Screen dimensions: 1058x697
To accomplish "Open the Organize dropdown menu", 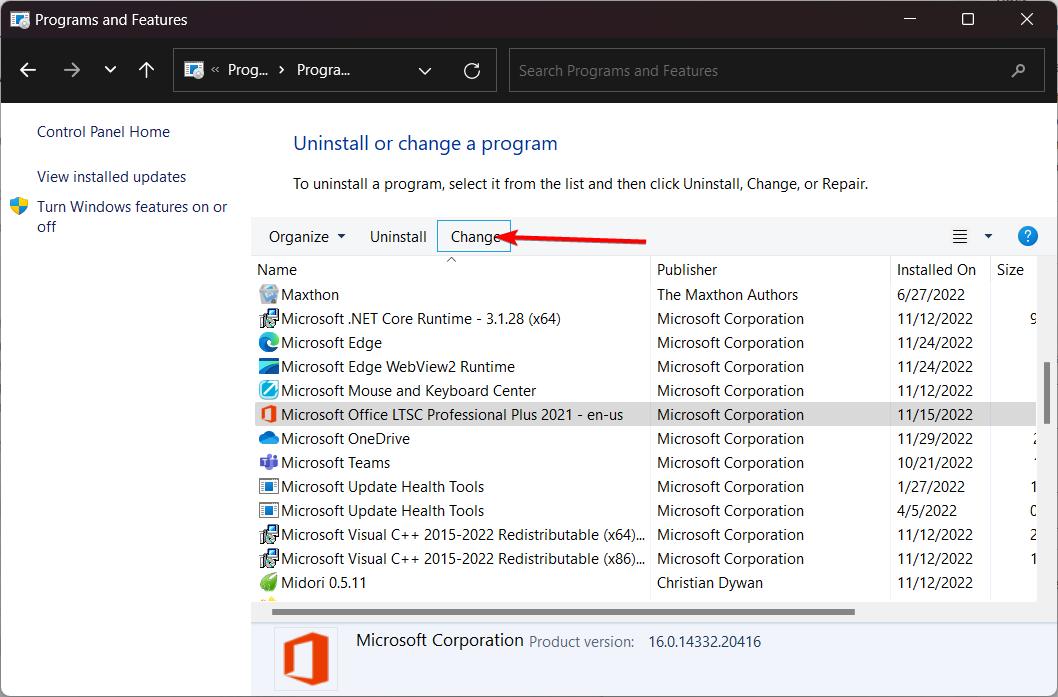I will pyautogui.click(x=307, y=237).
